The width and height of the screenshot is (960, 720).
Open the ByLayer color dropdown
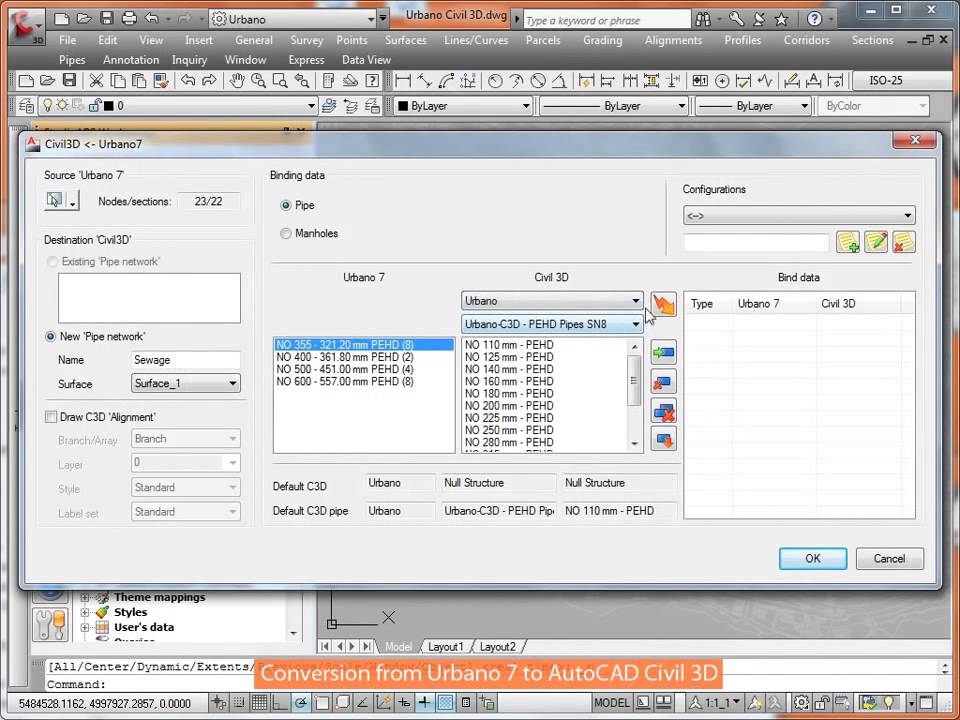point(463,106)
